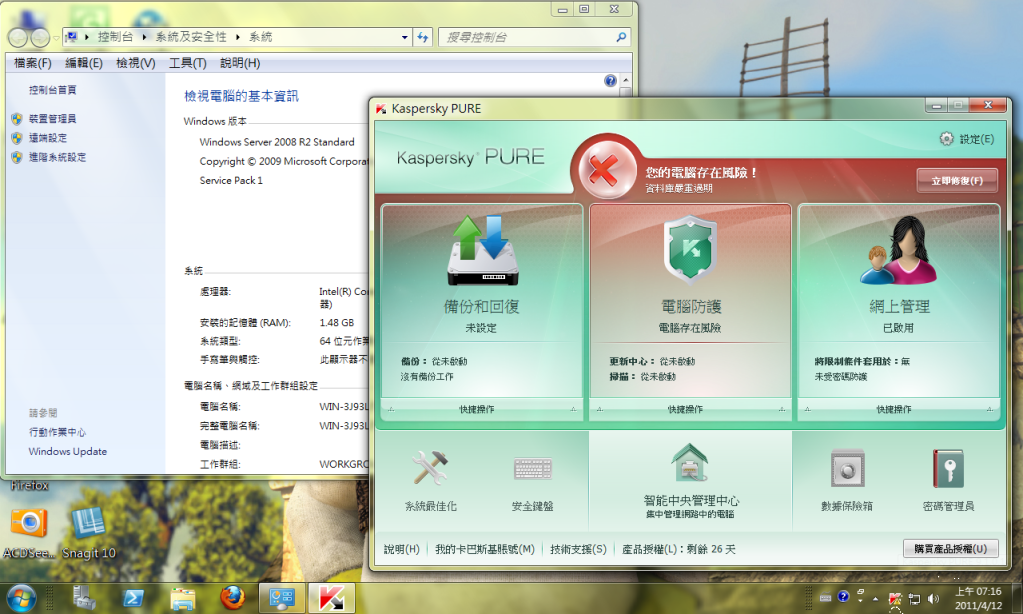Image resolution: width=1023 pixels, height=614 pixels.
Task: Open Windows Explorer folder on the taskbar
Action: tap(183, 598)
